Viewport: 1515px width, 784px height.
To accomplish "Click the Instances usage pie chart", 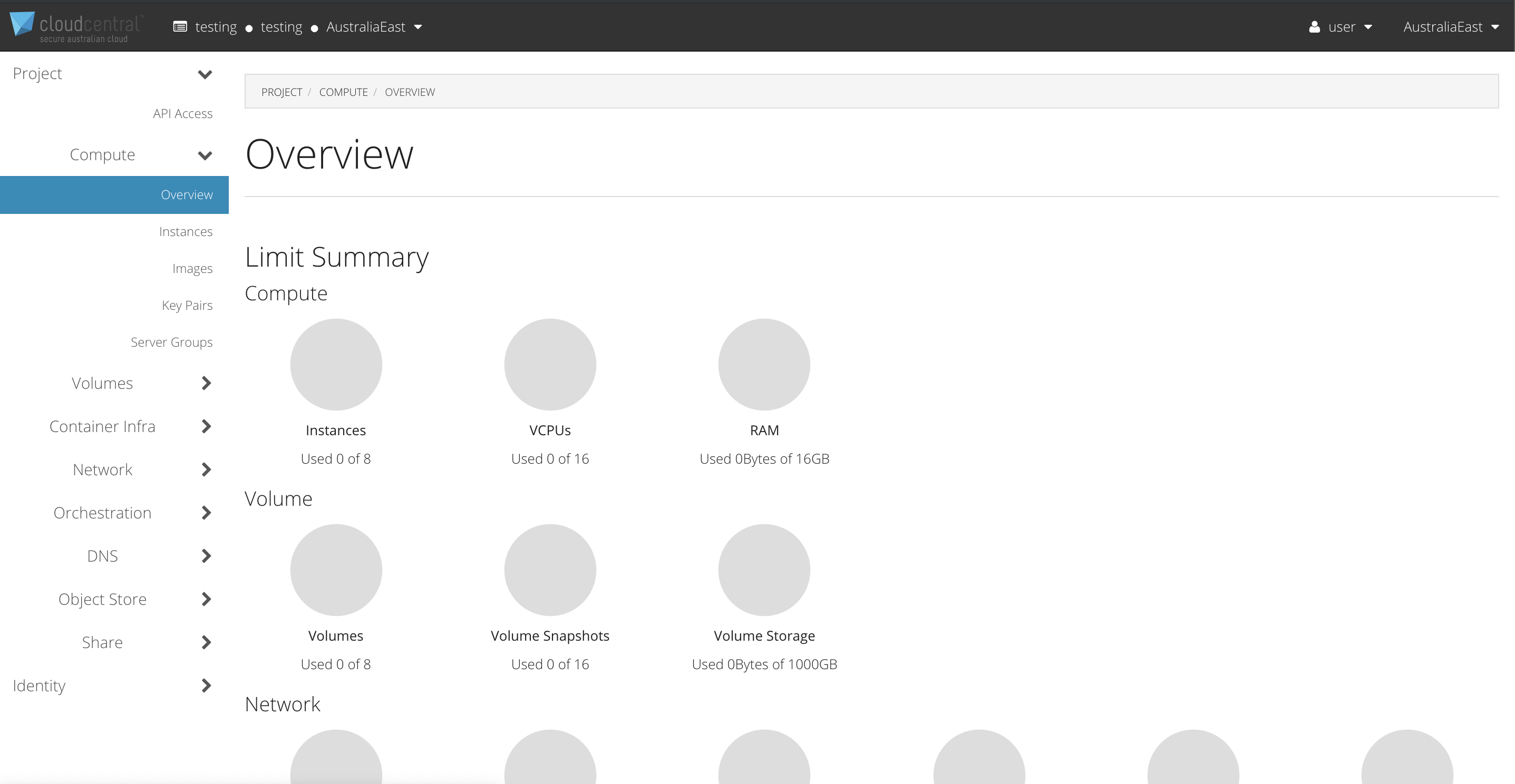I will (x=336, y=365).
